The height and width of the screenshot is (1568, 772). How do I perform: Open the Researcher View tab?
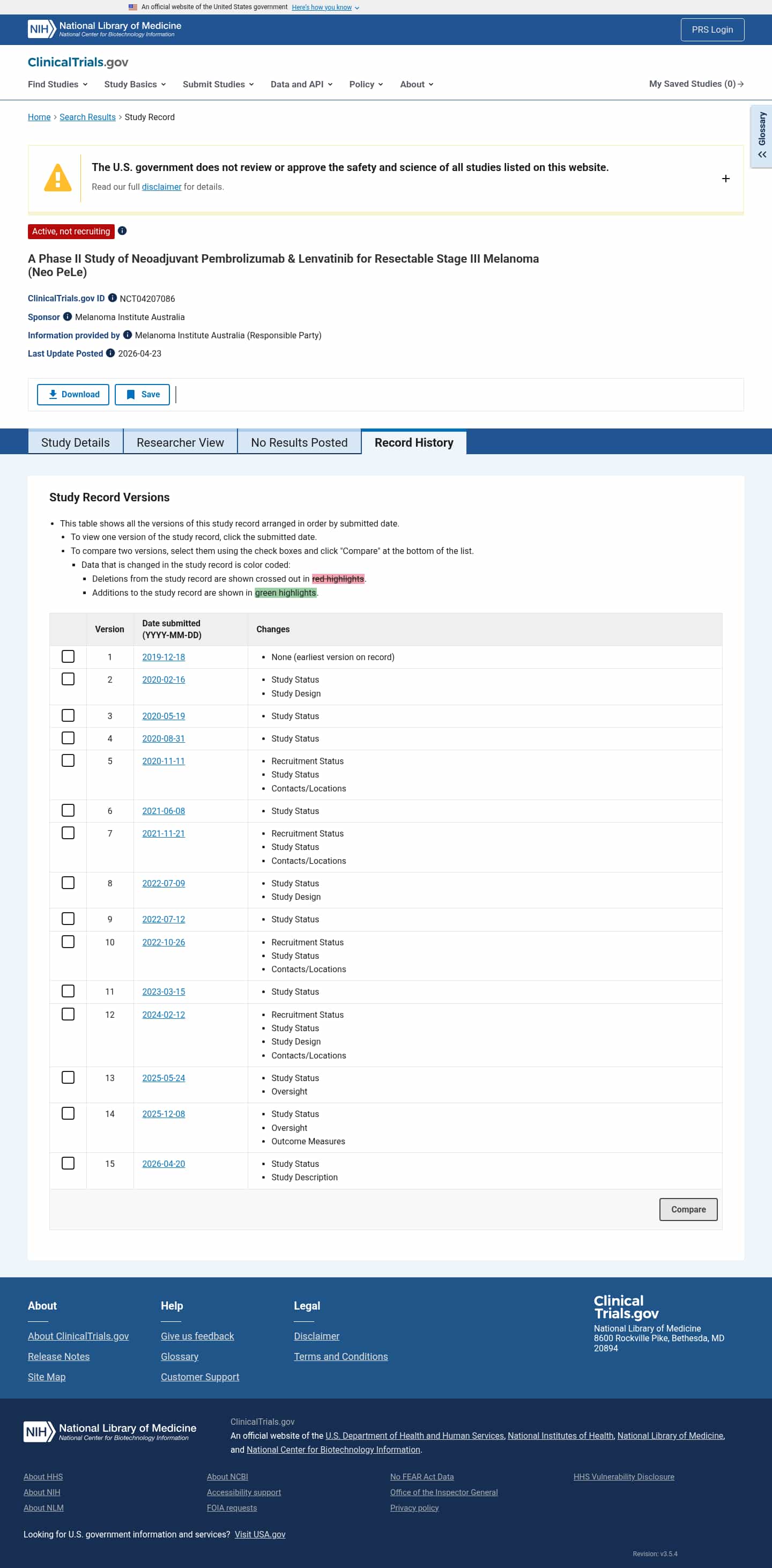click(x=180, y=442)
